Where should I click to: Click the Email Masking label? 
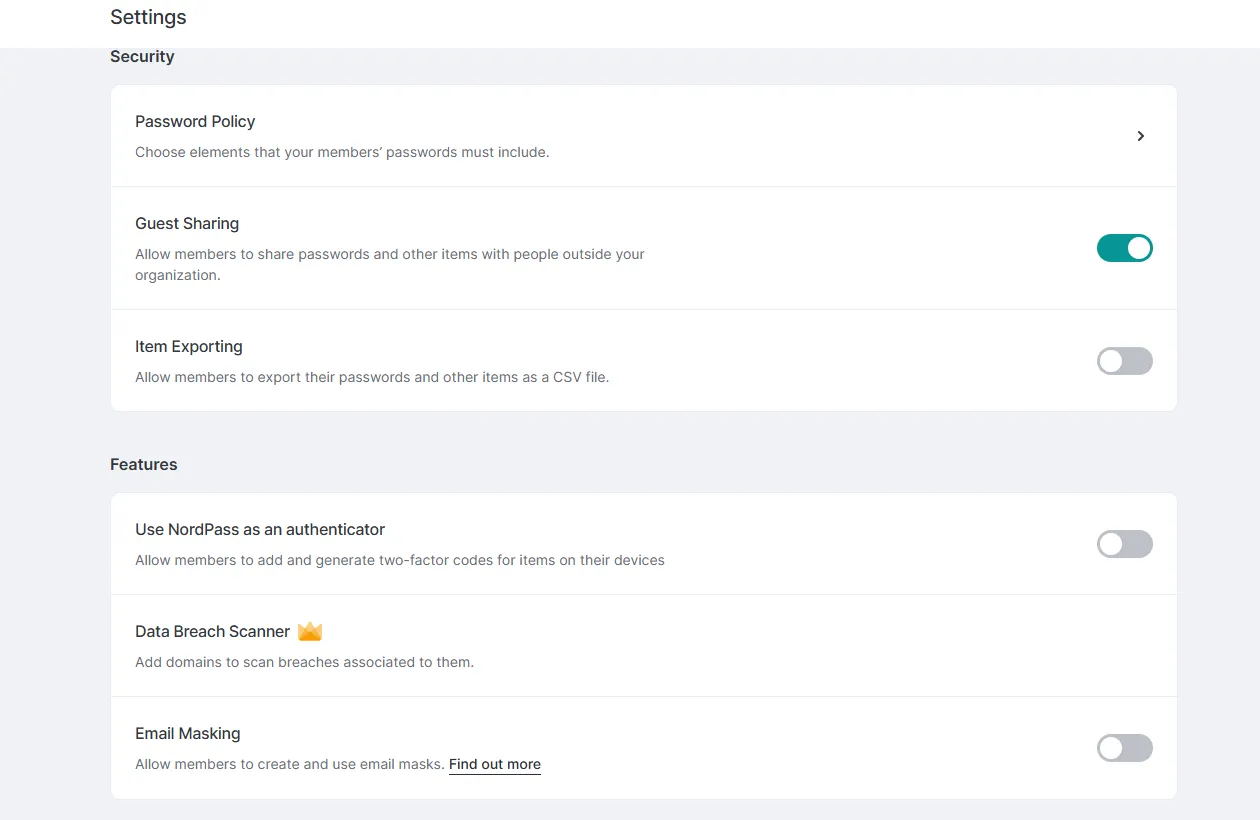pyautogui.click(x=188, y=733)
